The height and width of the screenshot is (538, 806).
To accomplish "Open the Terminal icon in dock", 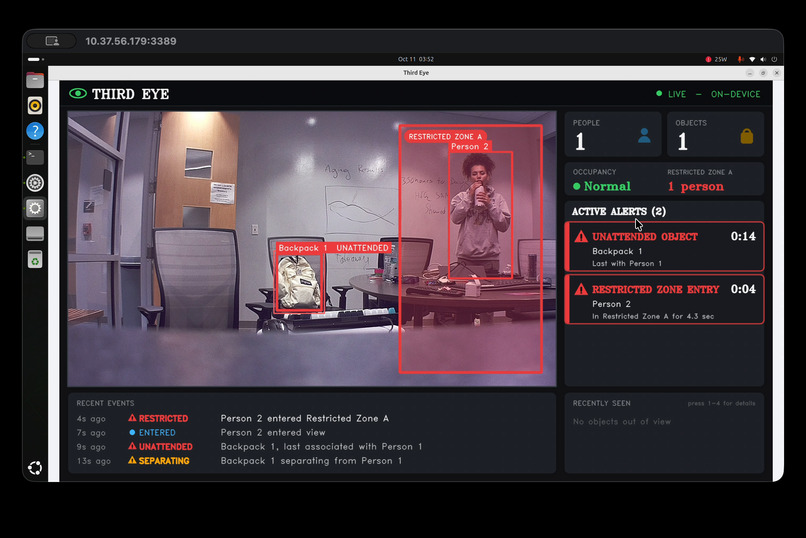I will coord(35,157).
